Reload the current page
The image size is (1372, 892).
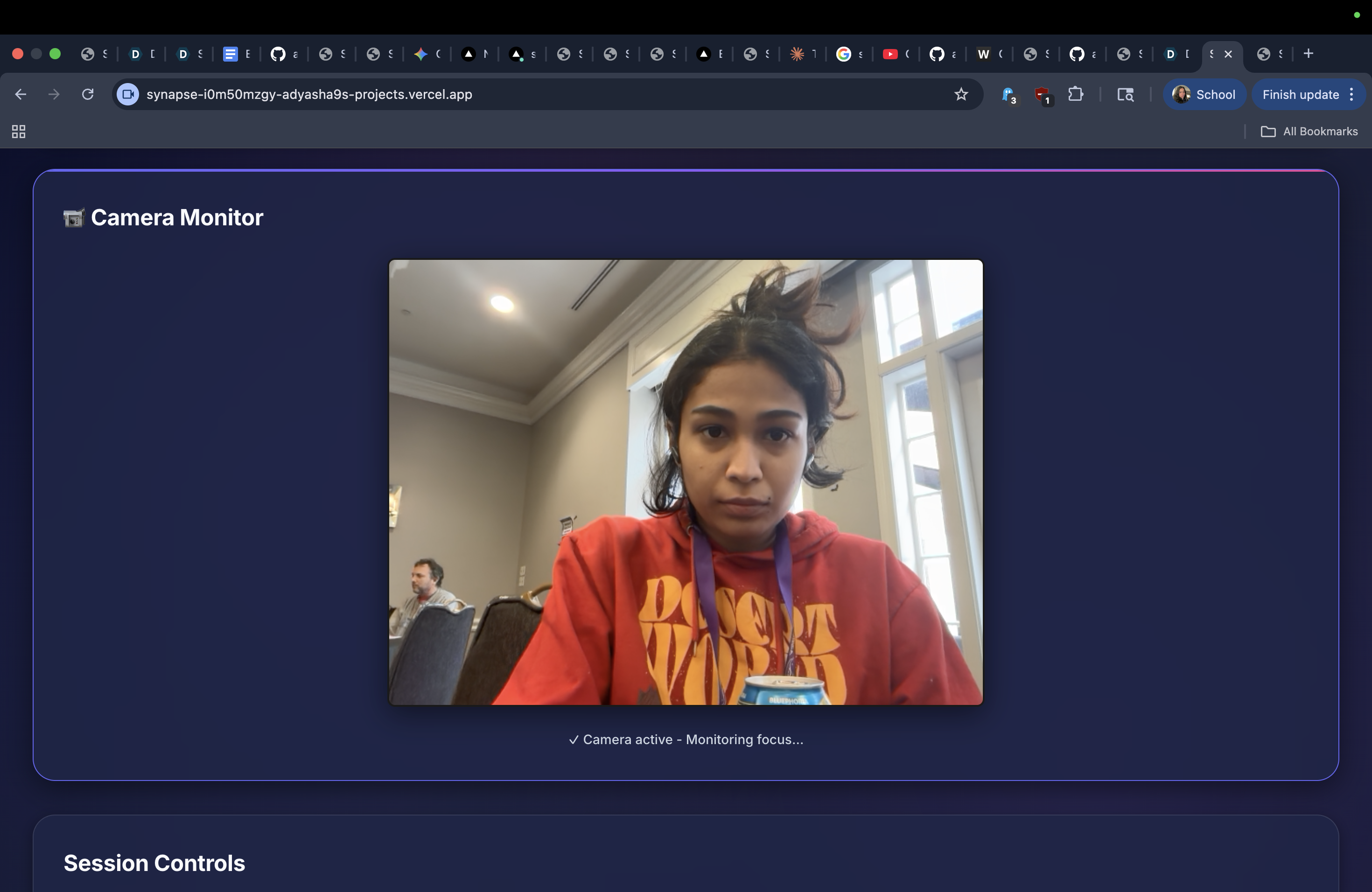click(88, 95)
